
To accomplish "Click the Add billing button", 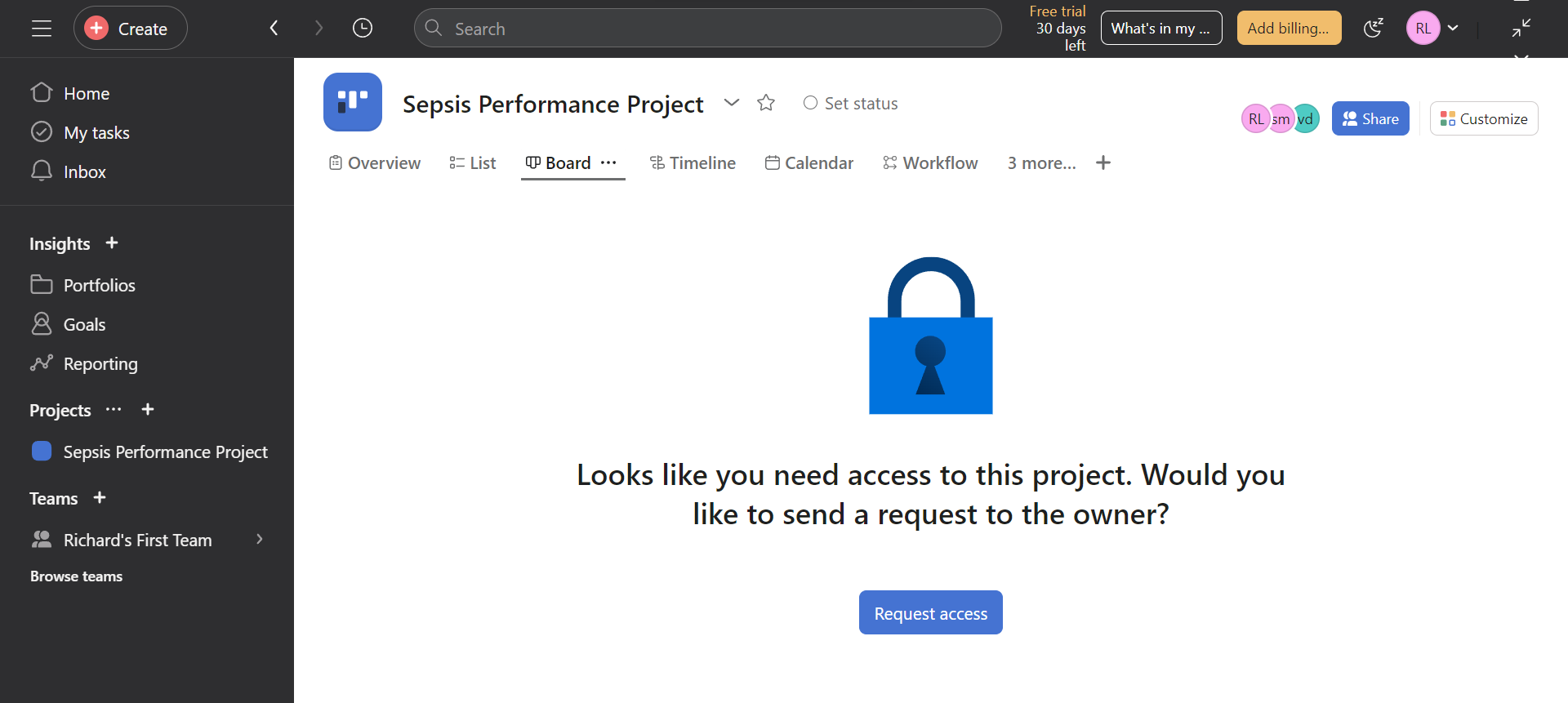I will click(x=1289, y=29).
